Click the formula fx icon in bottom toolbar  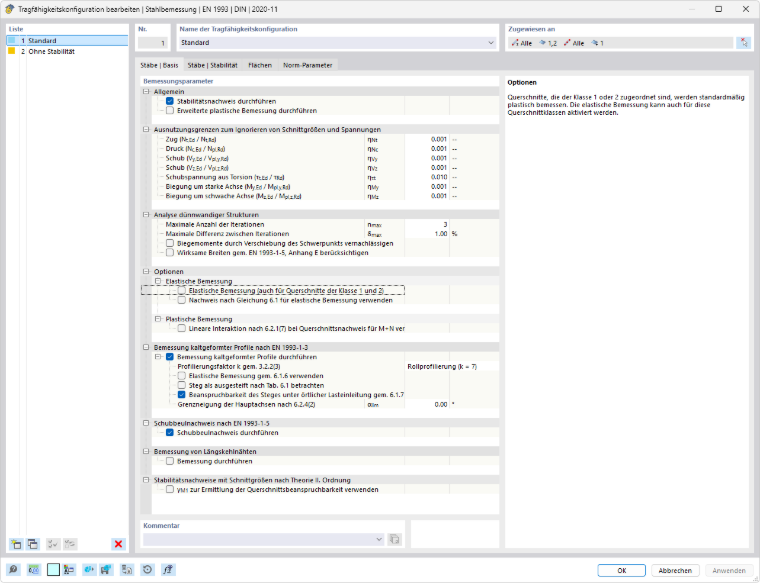click(x=168, y=569)
